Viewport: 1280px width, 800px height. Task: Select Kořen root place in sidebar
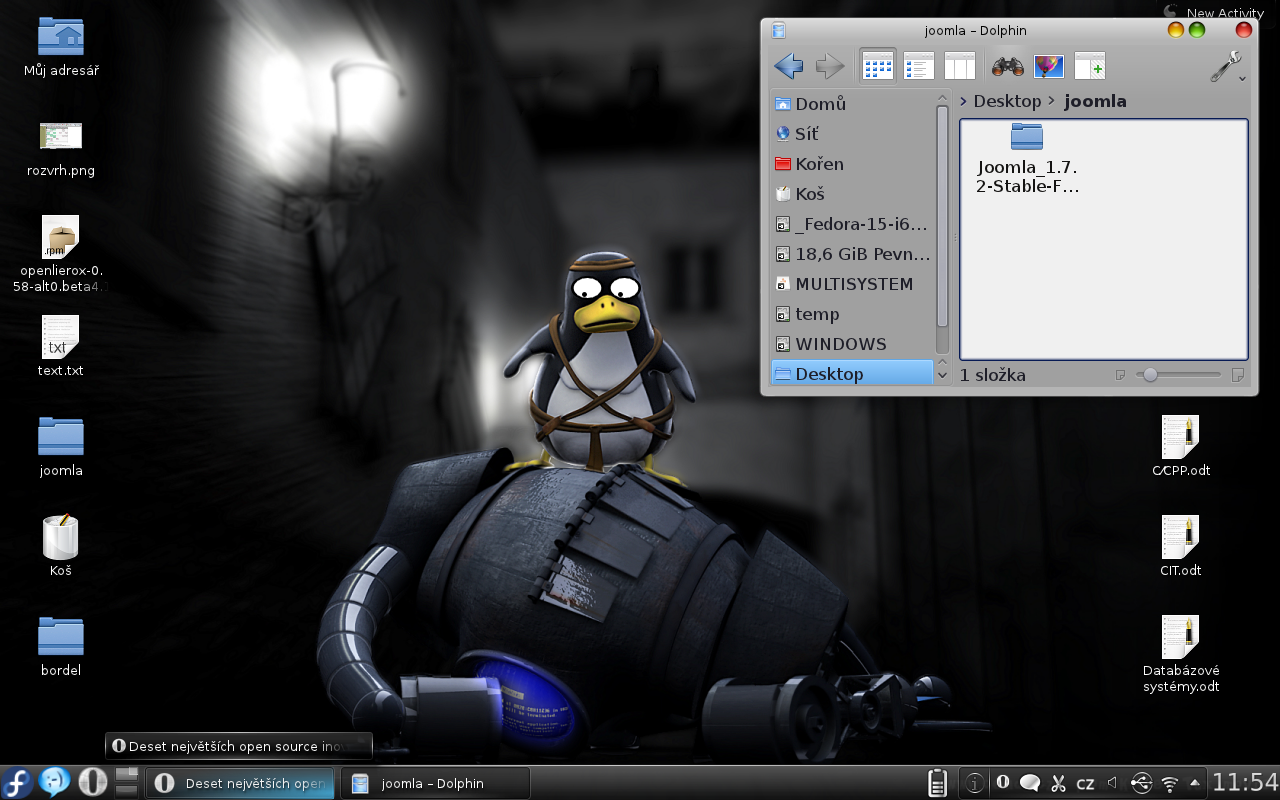point(852,164)
